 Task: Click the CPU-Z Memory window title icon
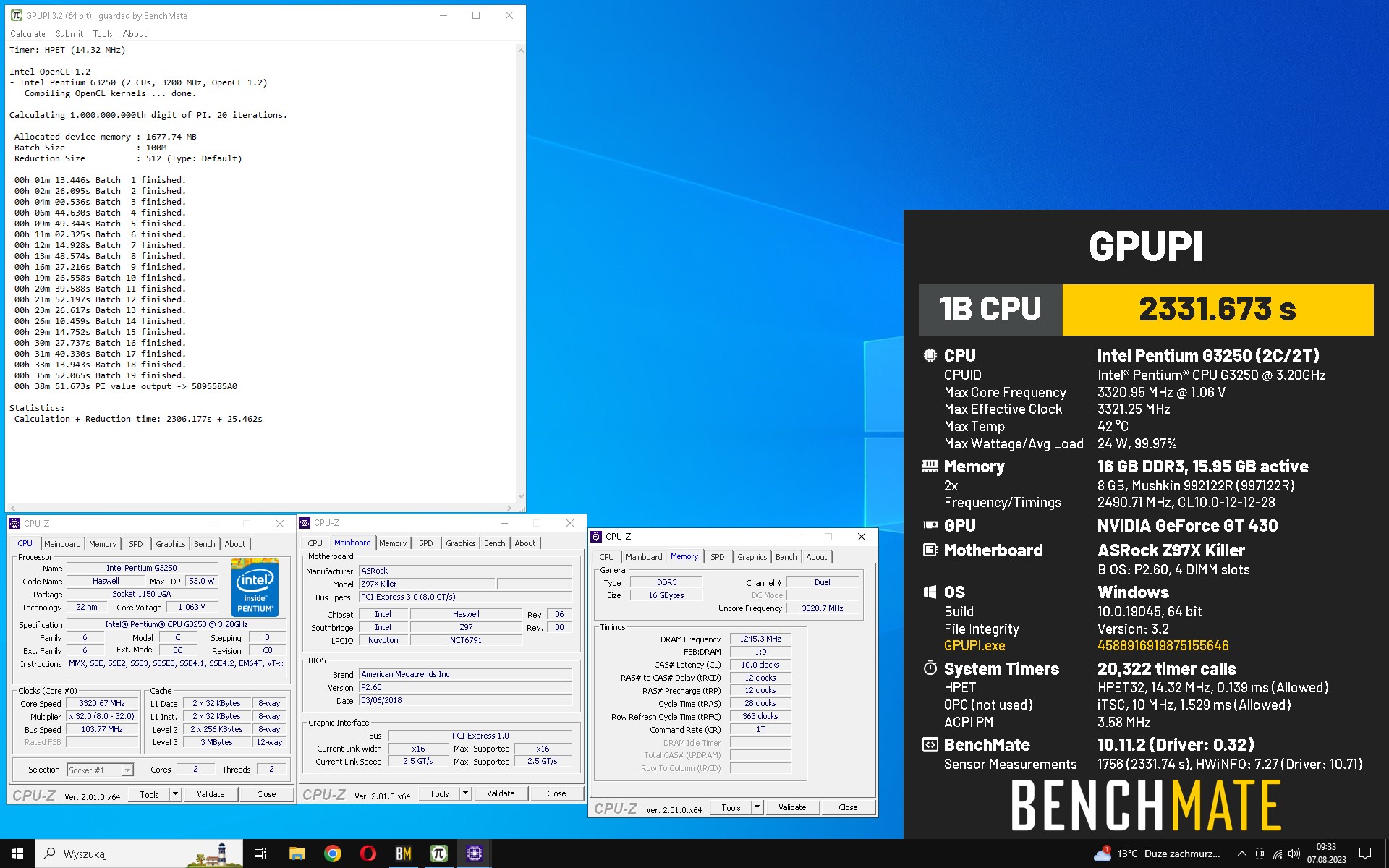tap(596, 537)
